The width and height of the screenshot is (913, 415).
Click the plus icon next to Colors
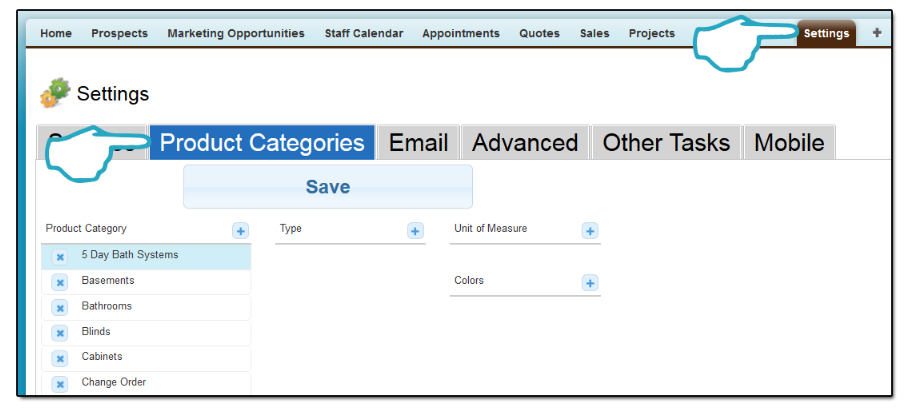(590, 283)
